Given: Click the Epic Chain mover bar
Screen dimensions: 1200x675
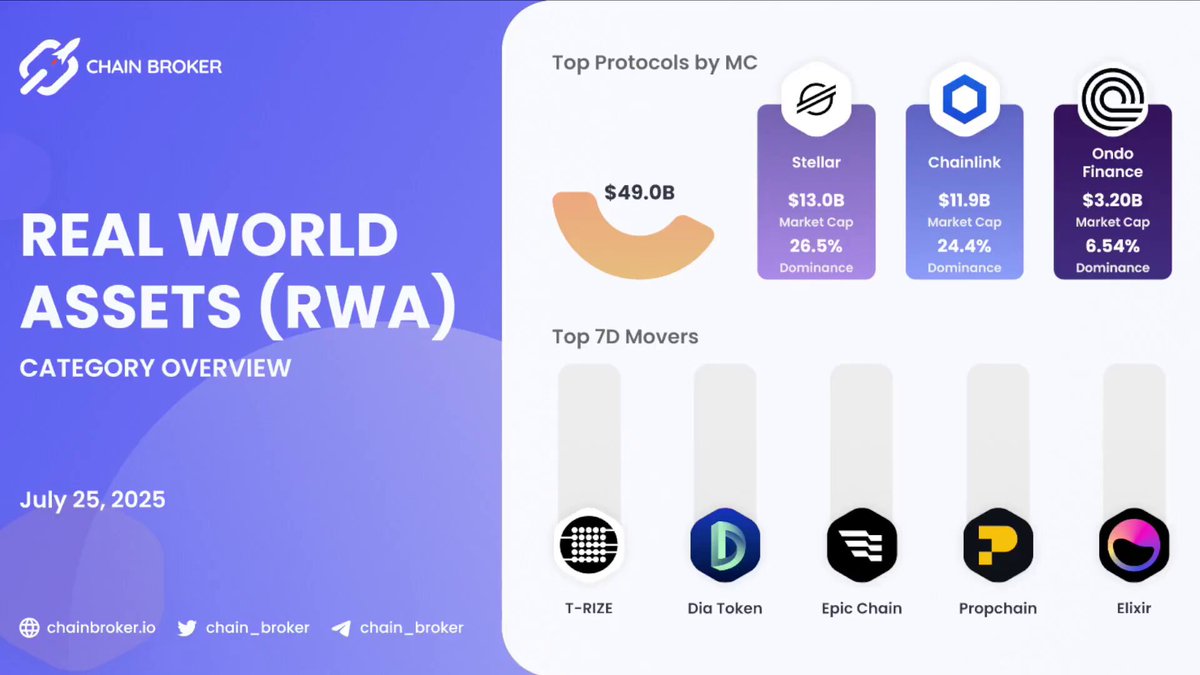Looking at the screenshot, I should point(861,440).
